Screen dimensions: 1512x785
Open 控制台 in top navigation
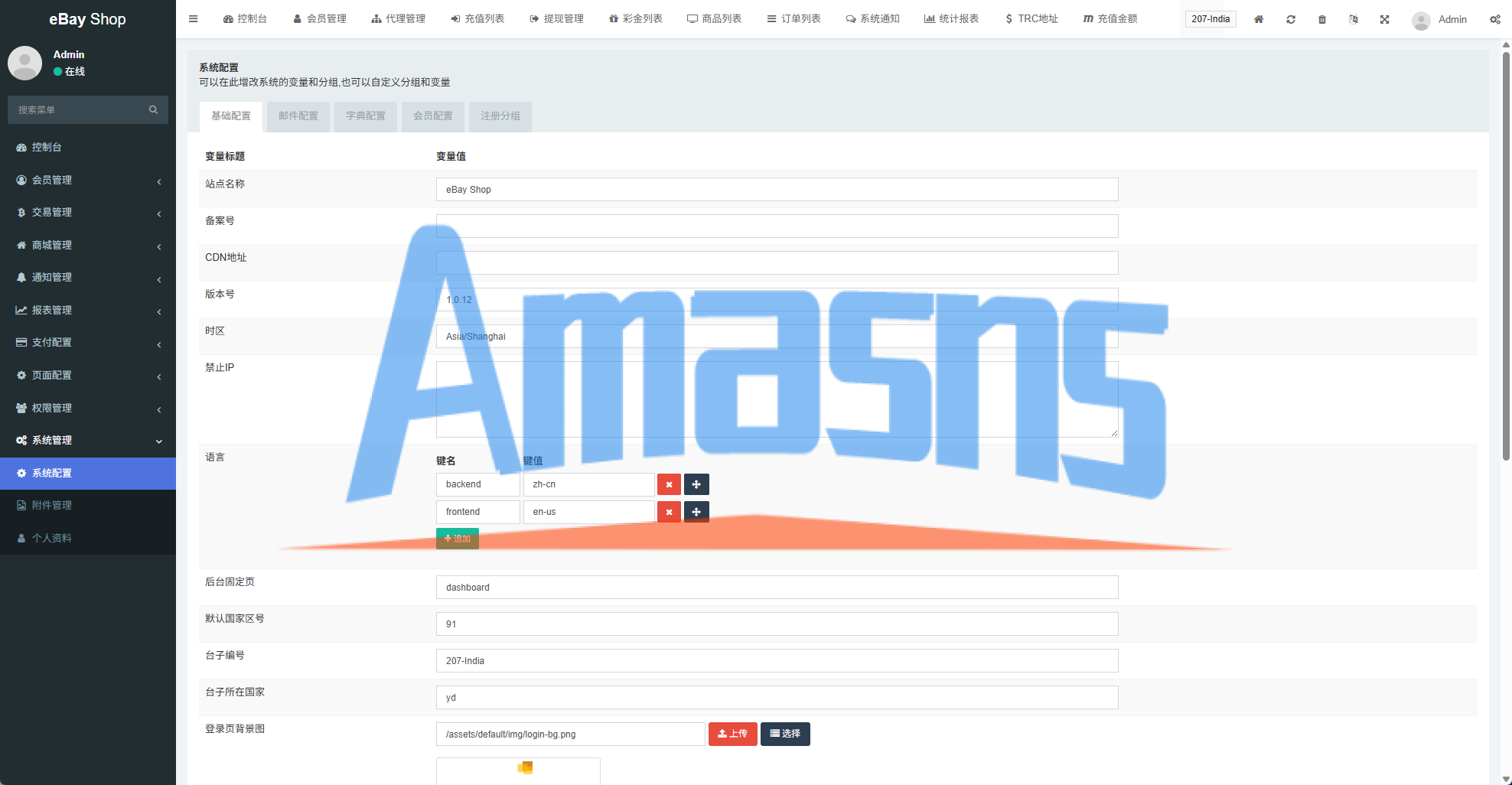click(245, 19)
